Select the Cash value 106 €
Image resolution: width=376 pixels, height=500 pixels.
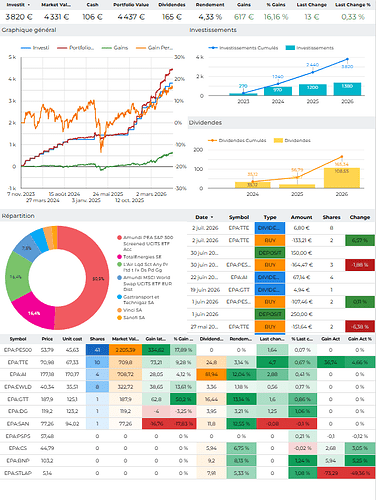pyautogui.click(x=92, y=17)
